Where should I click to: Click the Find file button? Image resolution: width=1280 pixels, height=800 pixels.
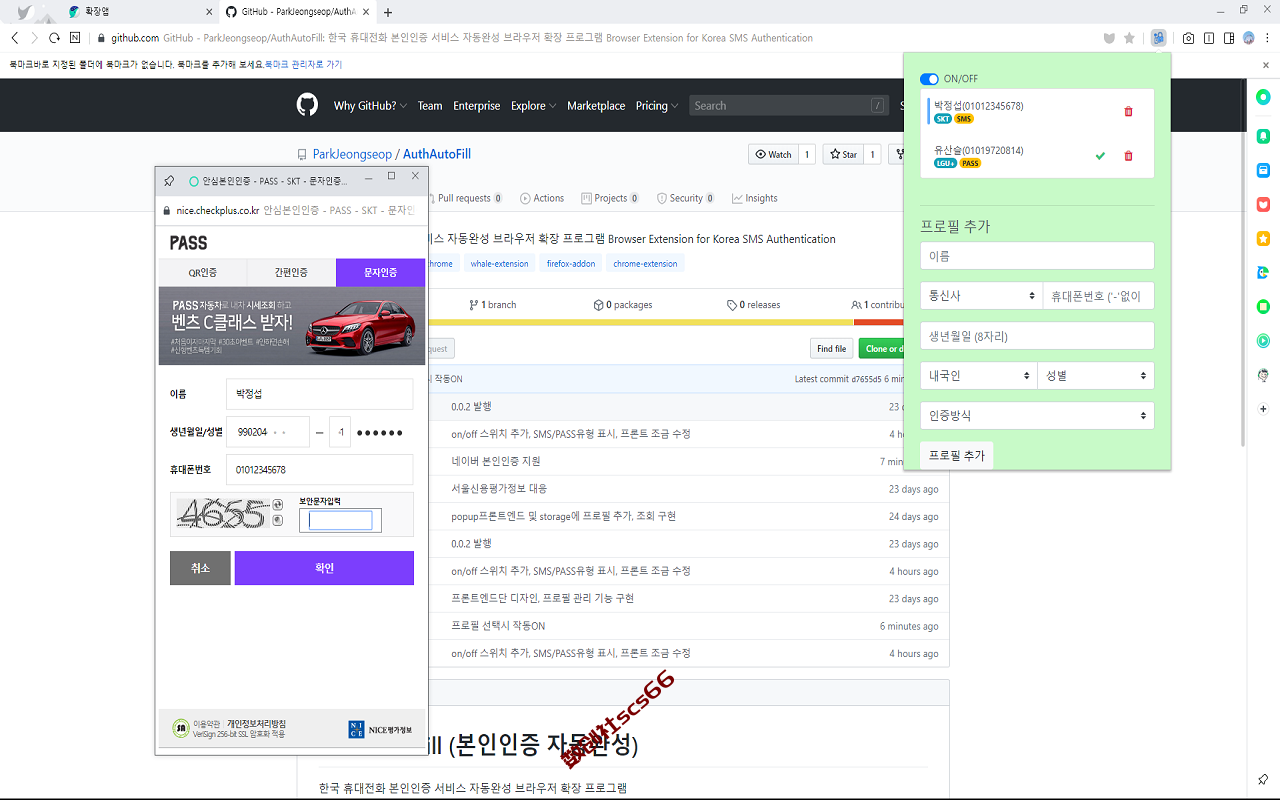pos(831,348)
